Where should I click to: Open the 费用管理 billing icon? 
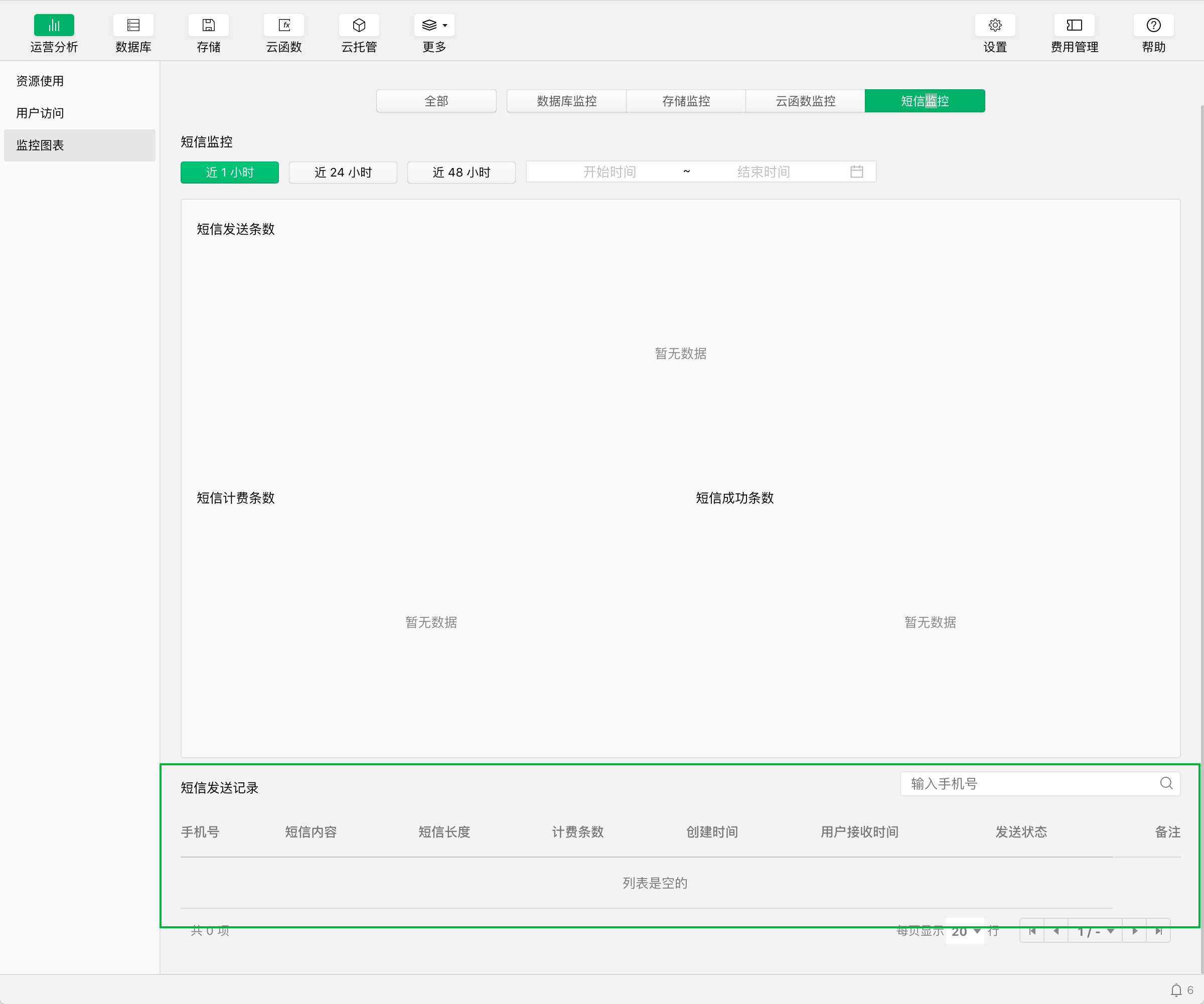[x=1074, y=25]
